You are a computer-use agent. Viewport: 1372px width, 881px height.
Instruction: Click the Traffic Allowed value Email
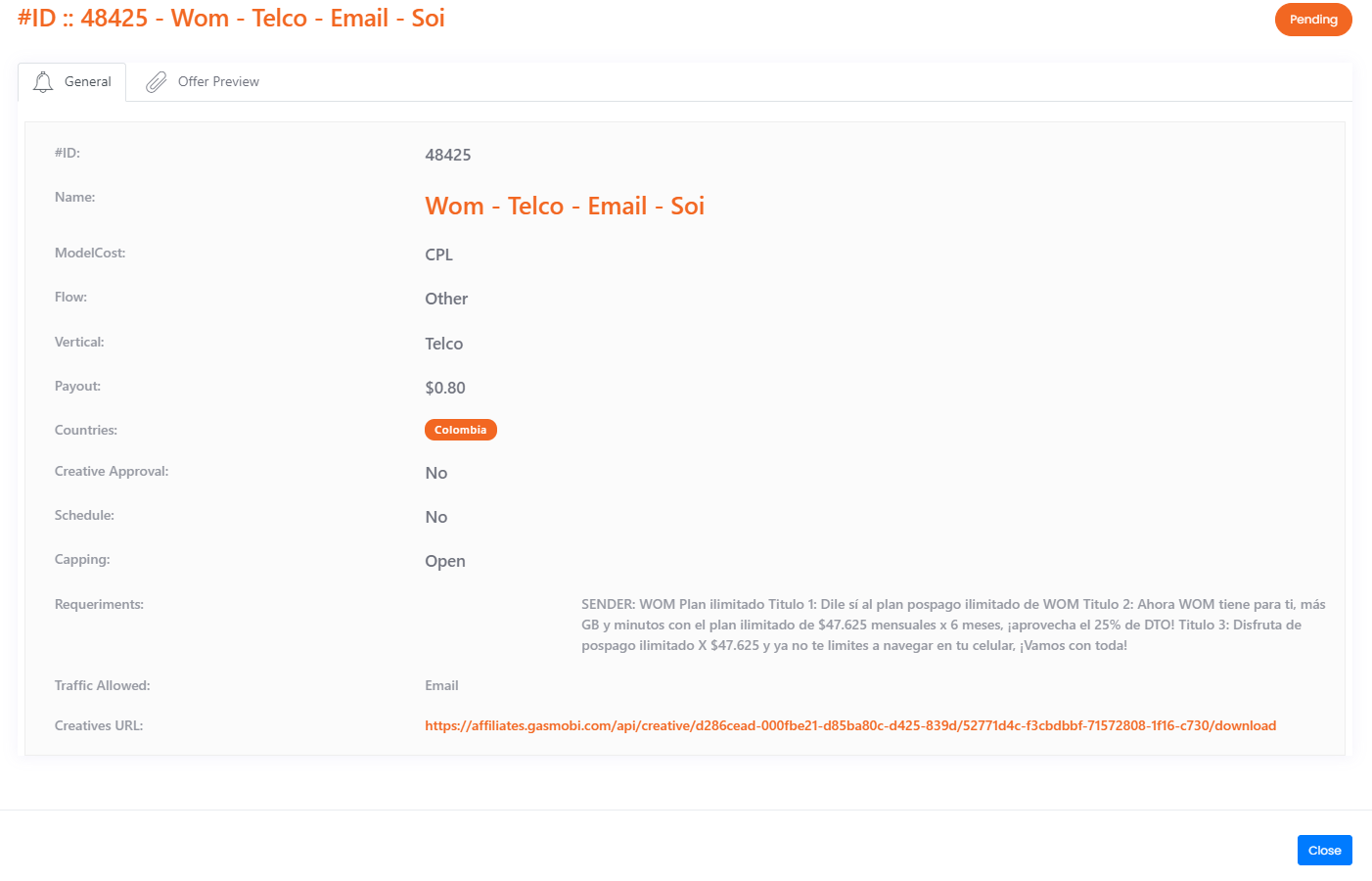coord(441,685)
